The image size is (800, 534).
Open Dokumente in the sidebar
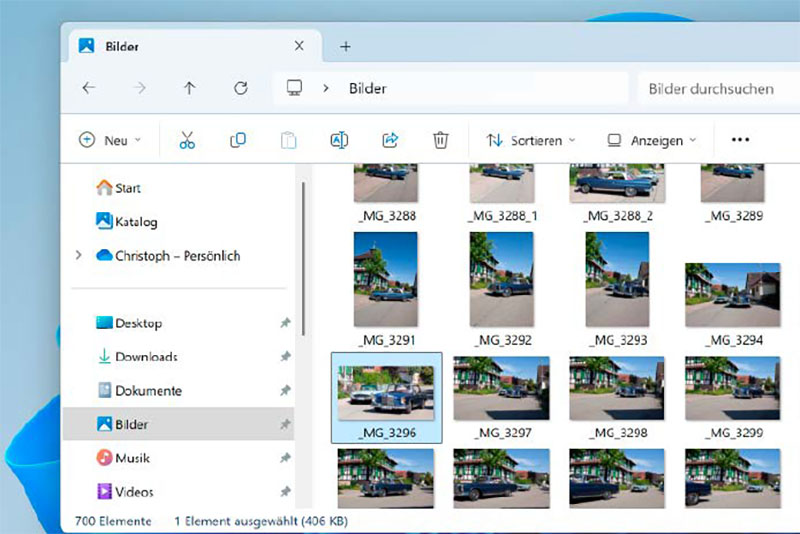coord(139,391)
